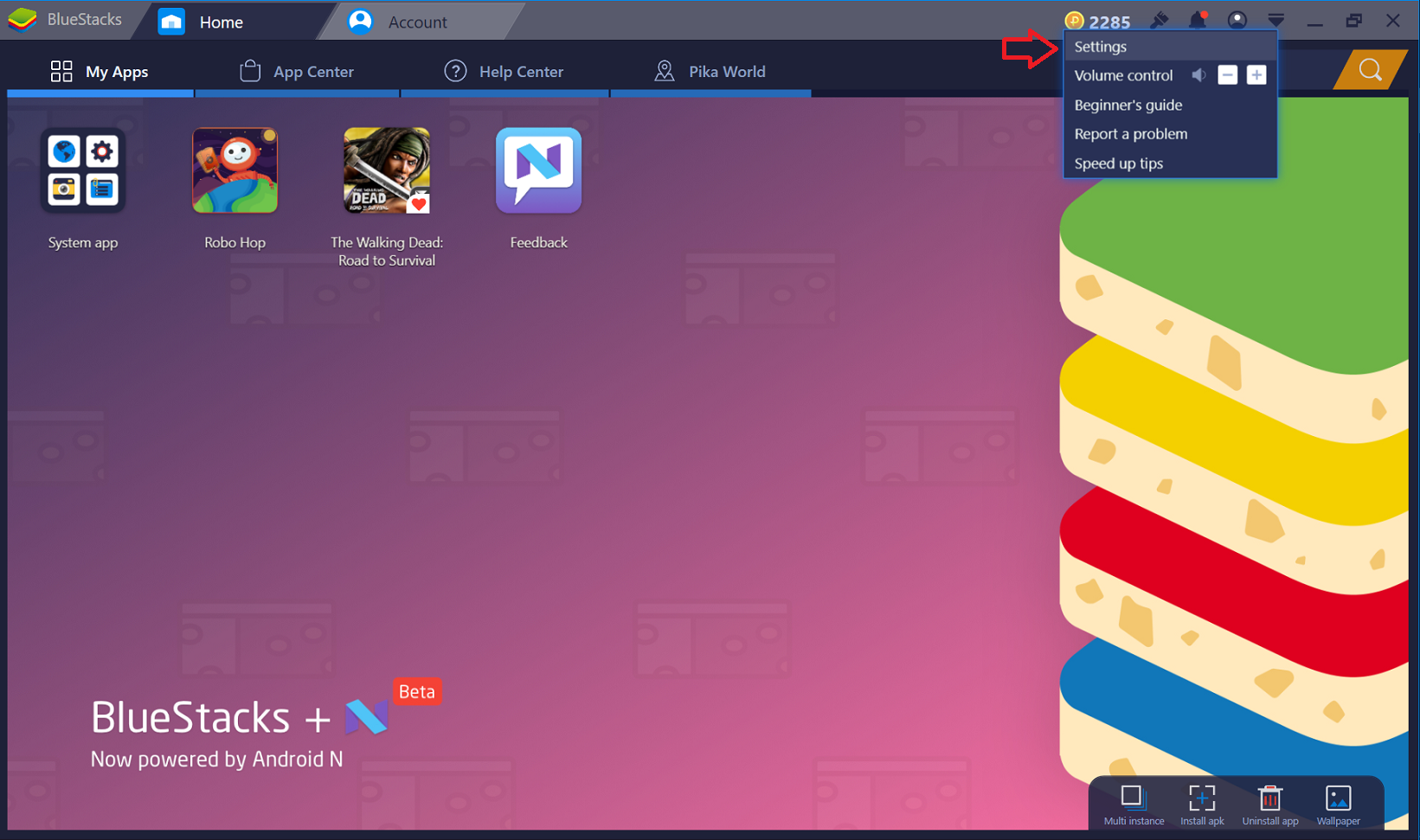This screenshot has width=1420, height=840.
Task: Click the "Robo Hop" app label
Action: coord(235,242)
